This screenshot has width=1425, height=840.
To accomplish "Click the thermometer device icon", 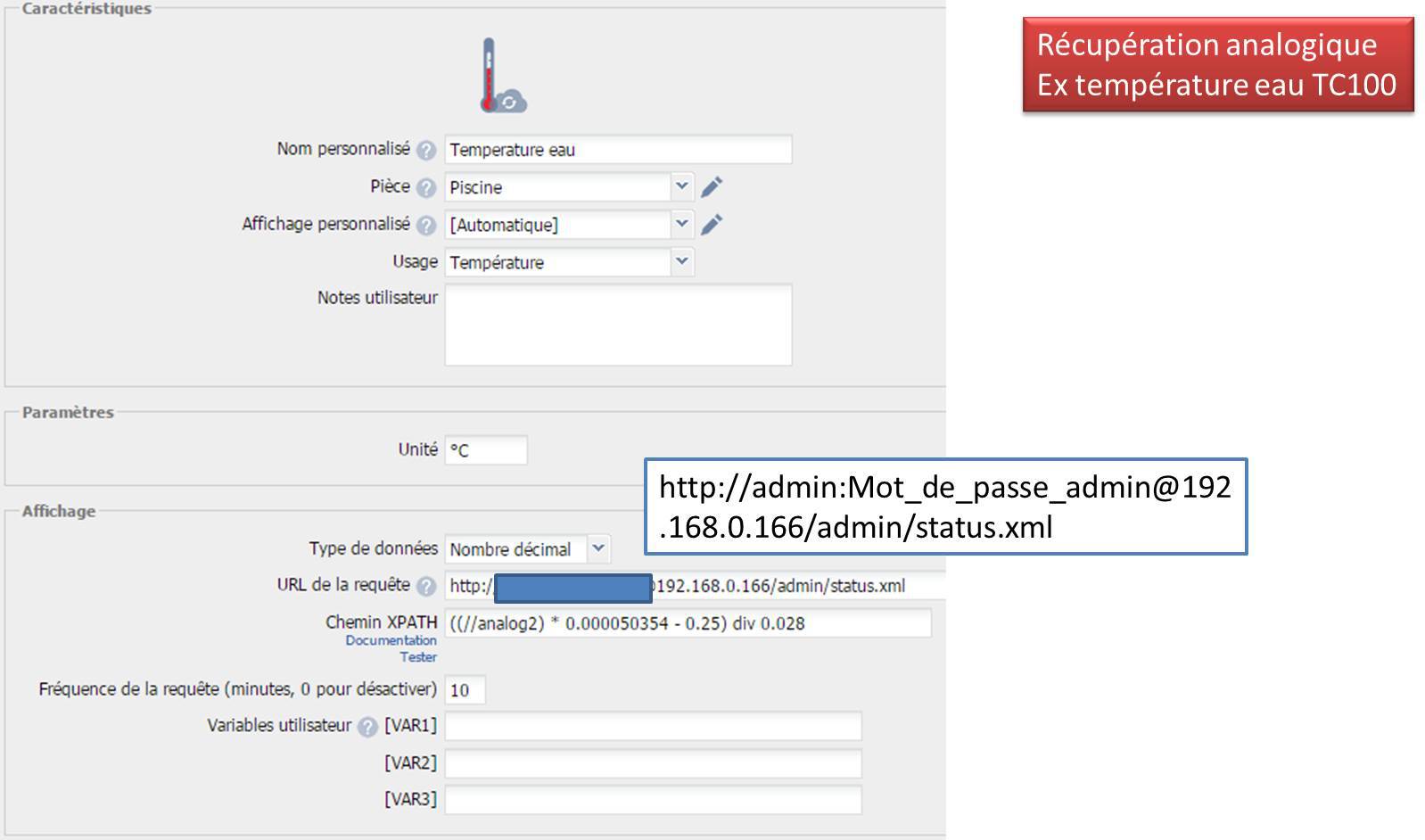I will [500, 77].
